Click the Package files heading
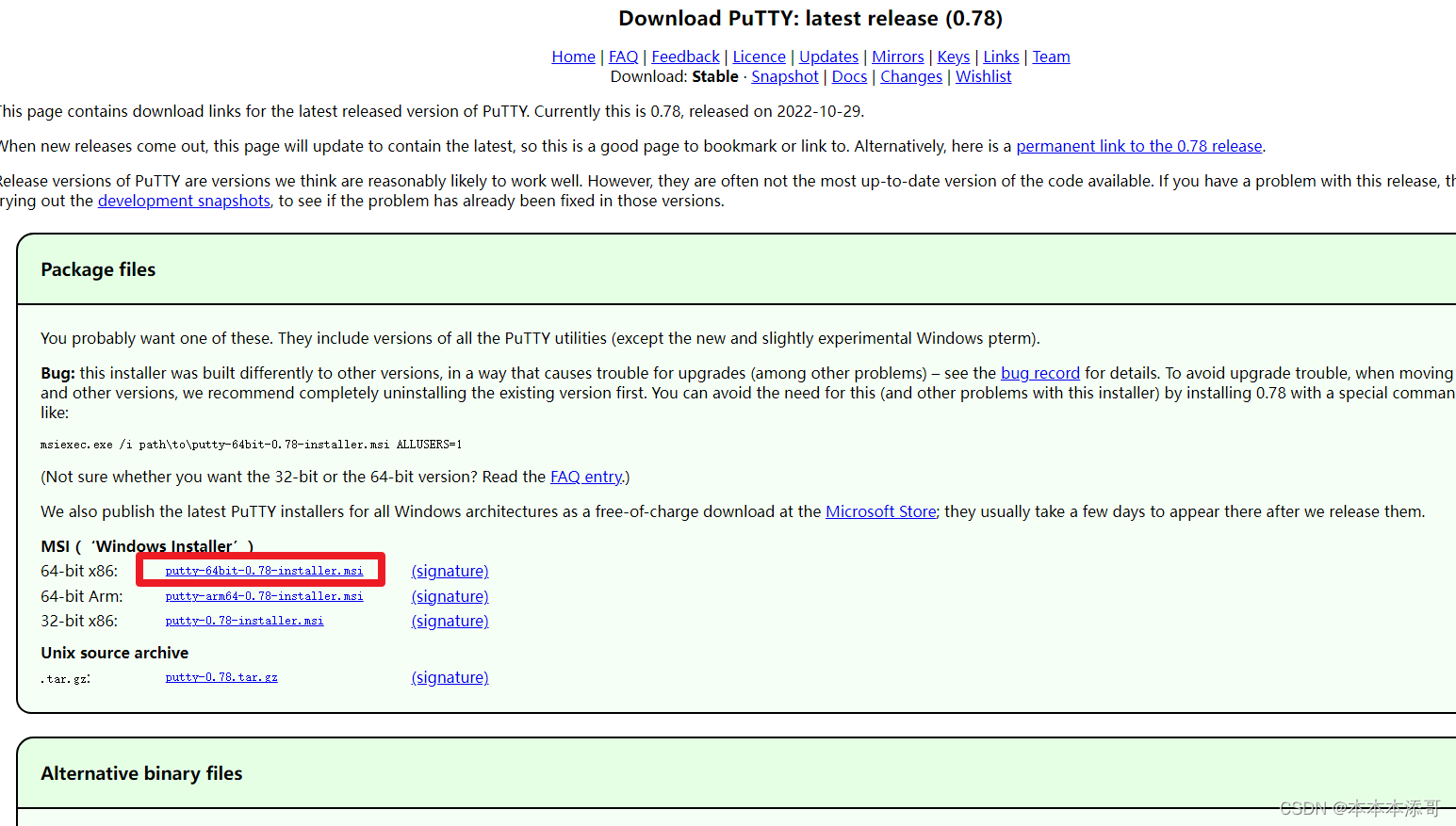This screenshot has width=1456, height=826. coord(98,269)
